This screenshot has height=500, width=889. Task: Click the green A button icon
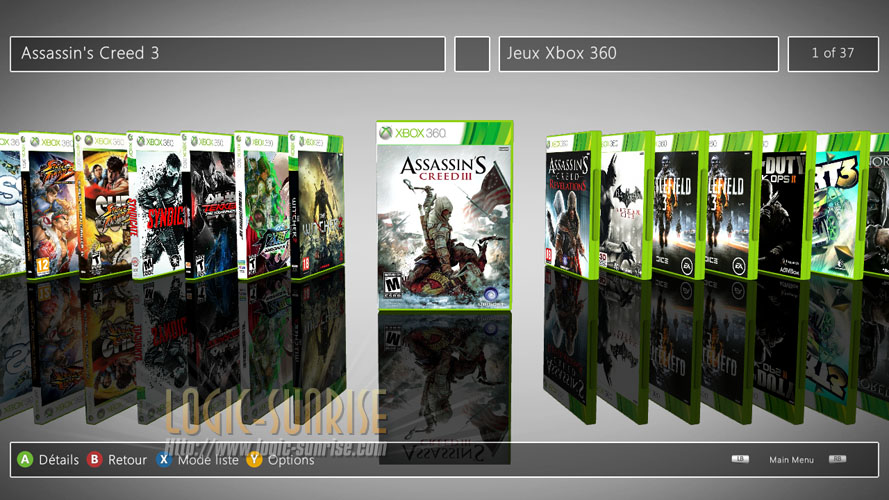coord(25,460)
